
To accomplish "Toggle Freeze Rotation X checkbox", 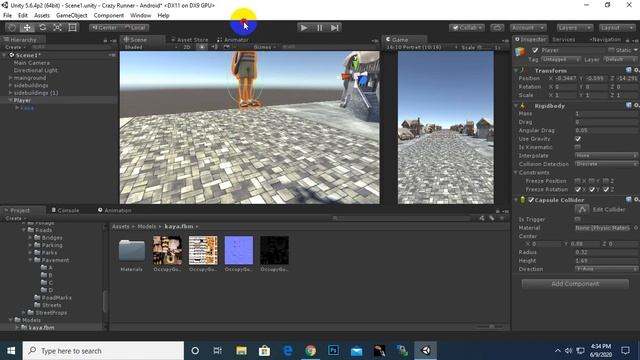I will point(578,189).
